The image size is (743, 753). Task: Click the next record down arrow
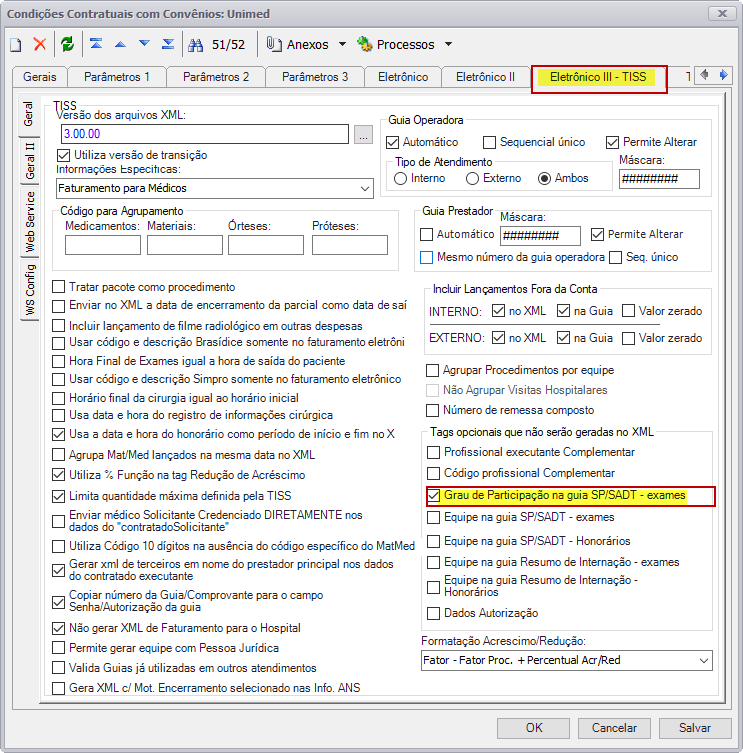coord(144,44)
